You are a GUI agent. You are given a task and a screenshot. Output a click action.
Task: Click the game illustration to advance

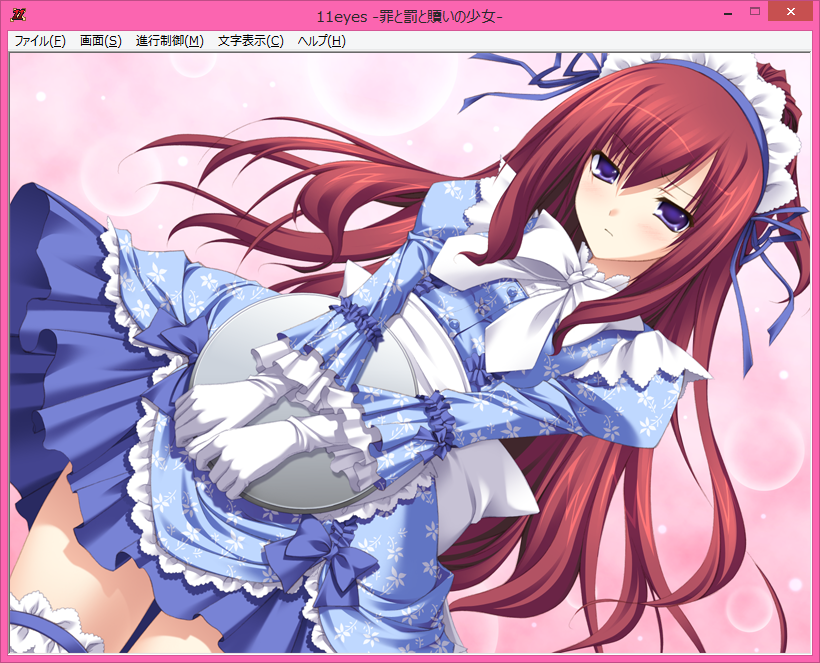click(x=410, y=353)
